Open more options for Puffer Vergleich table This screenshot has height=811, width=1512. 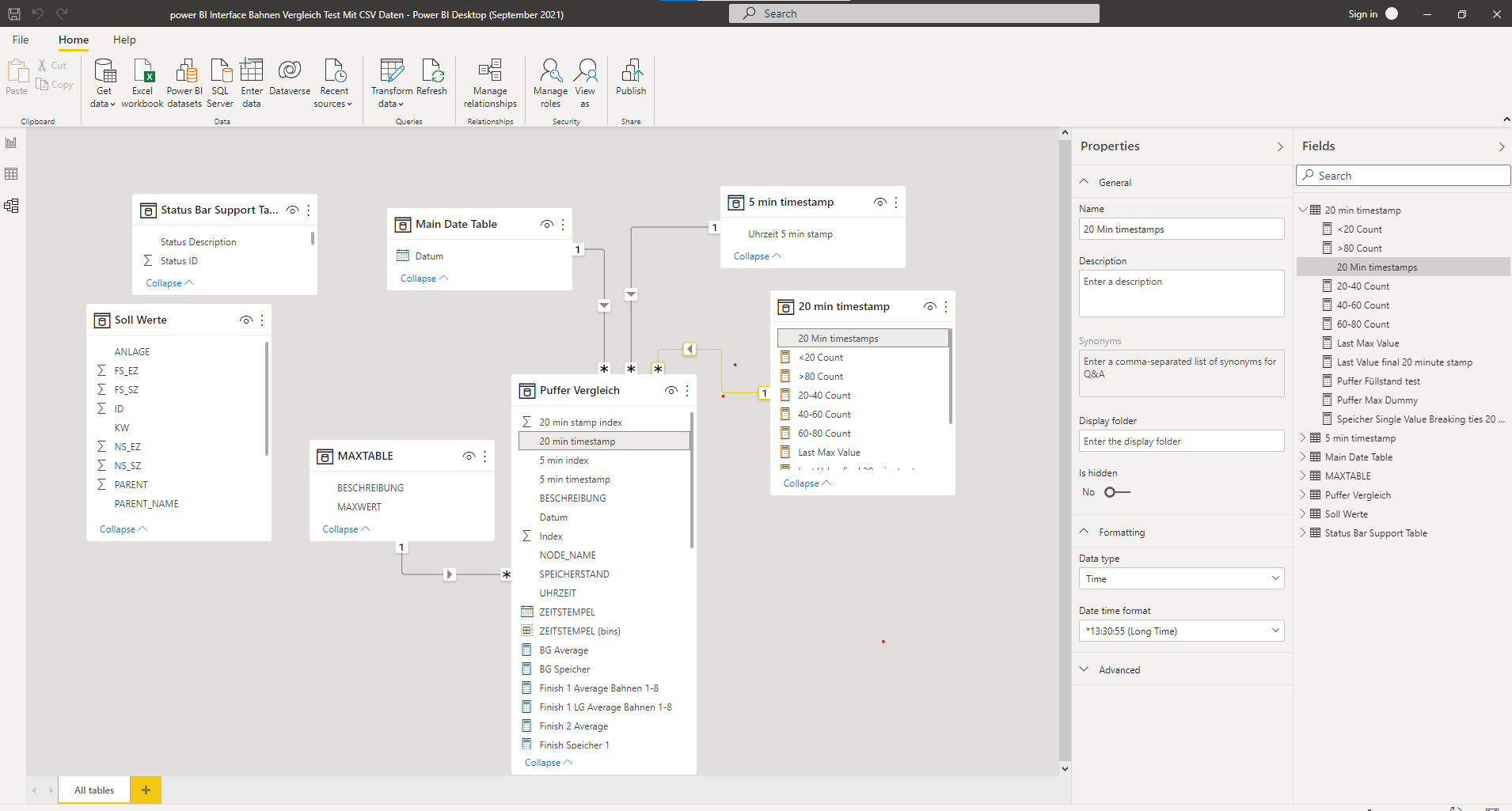click(x=687, y=390)
